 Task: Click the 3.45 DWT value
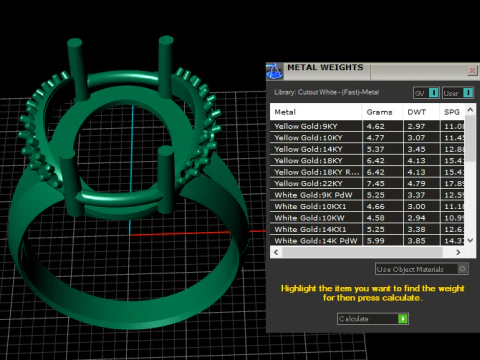pos(416,149)
